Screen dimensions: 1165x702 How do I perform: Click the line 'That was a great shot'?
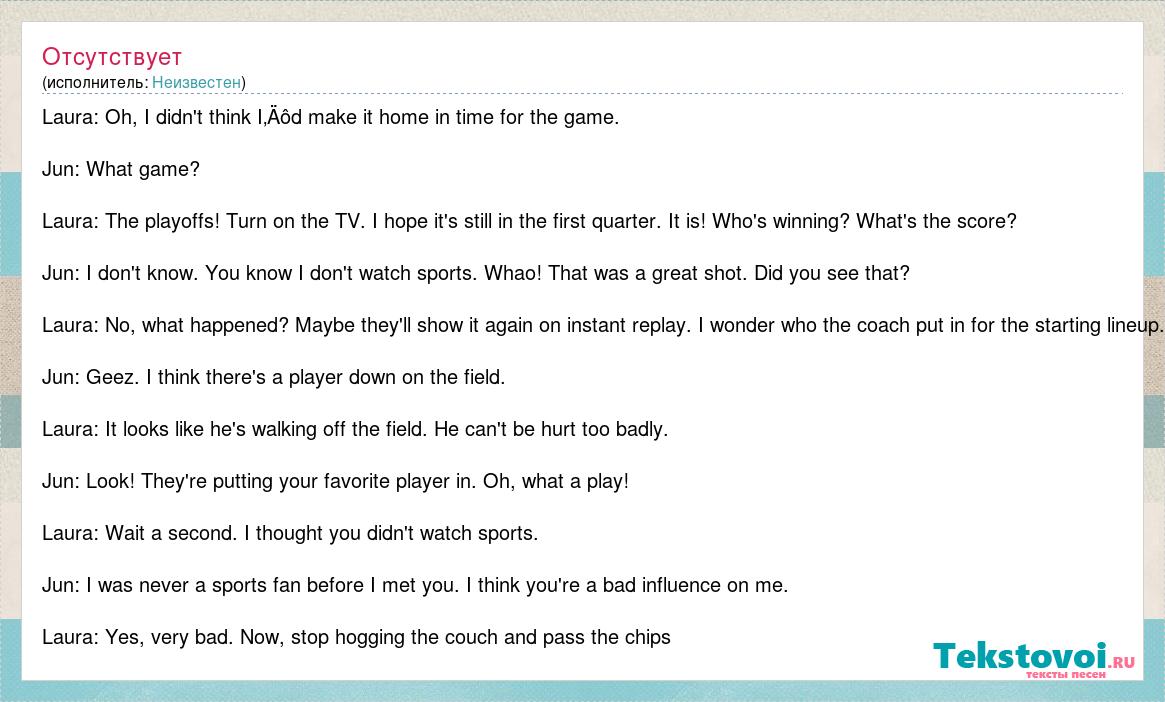pyautogui.click(x=476, y=273)
